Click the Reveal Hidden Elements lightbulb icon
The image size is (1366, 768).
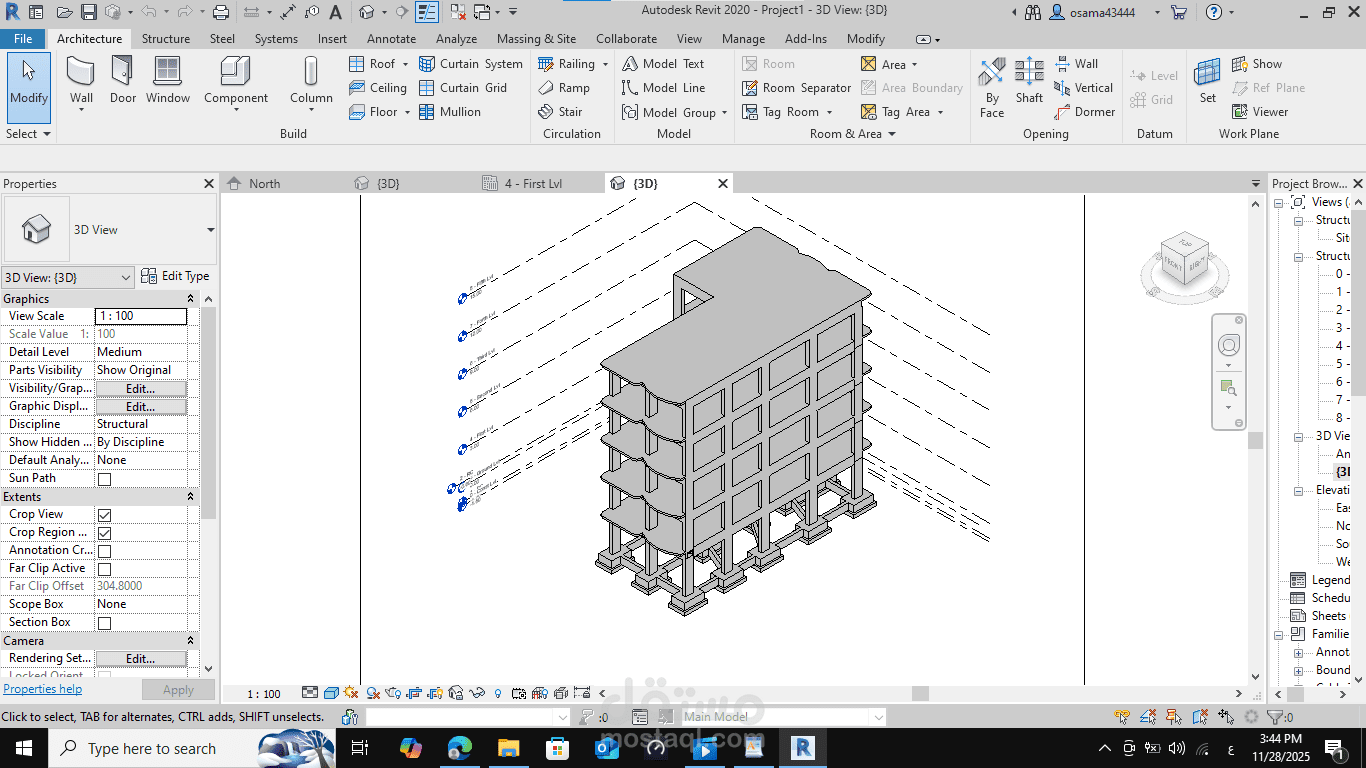(x=498, y=693)
